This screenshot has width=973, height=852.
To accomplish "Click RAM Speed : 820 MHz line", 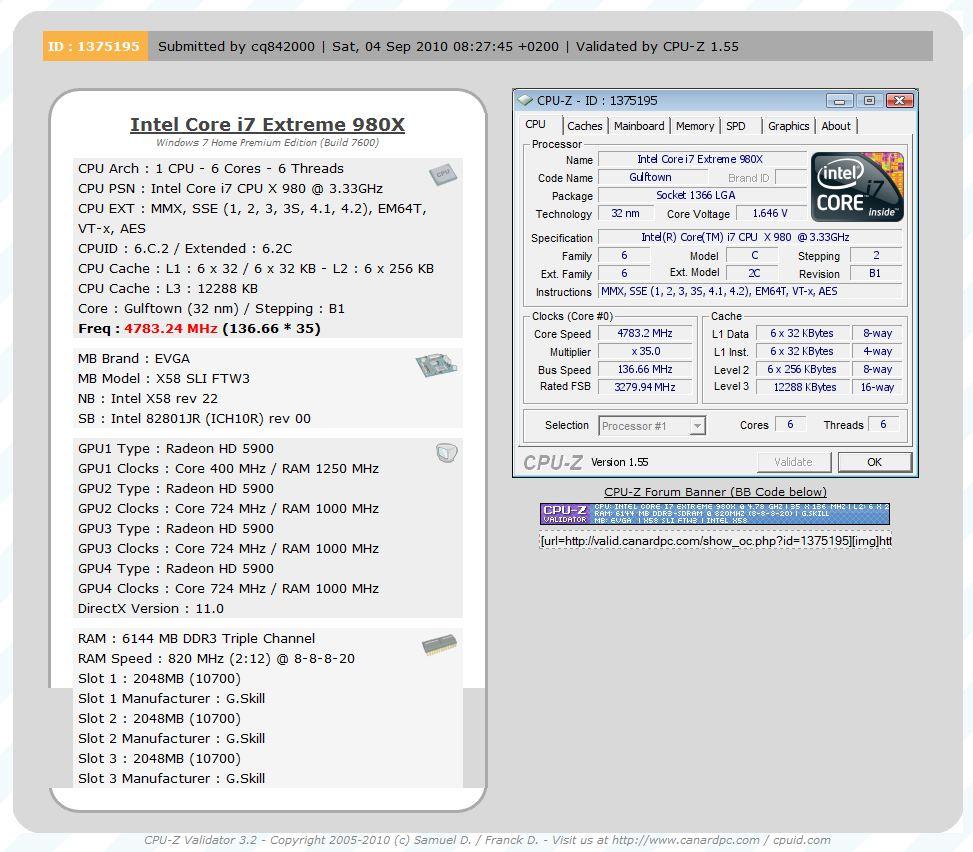I will pyautogui.click(x=217, y=658).
